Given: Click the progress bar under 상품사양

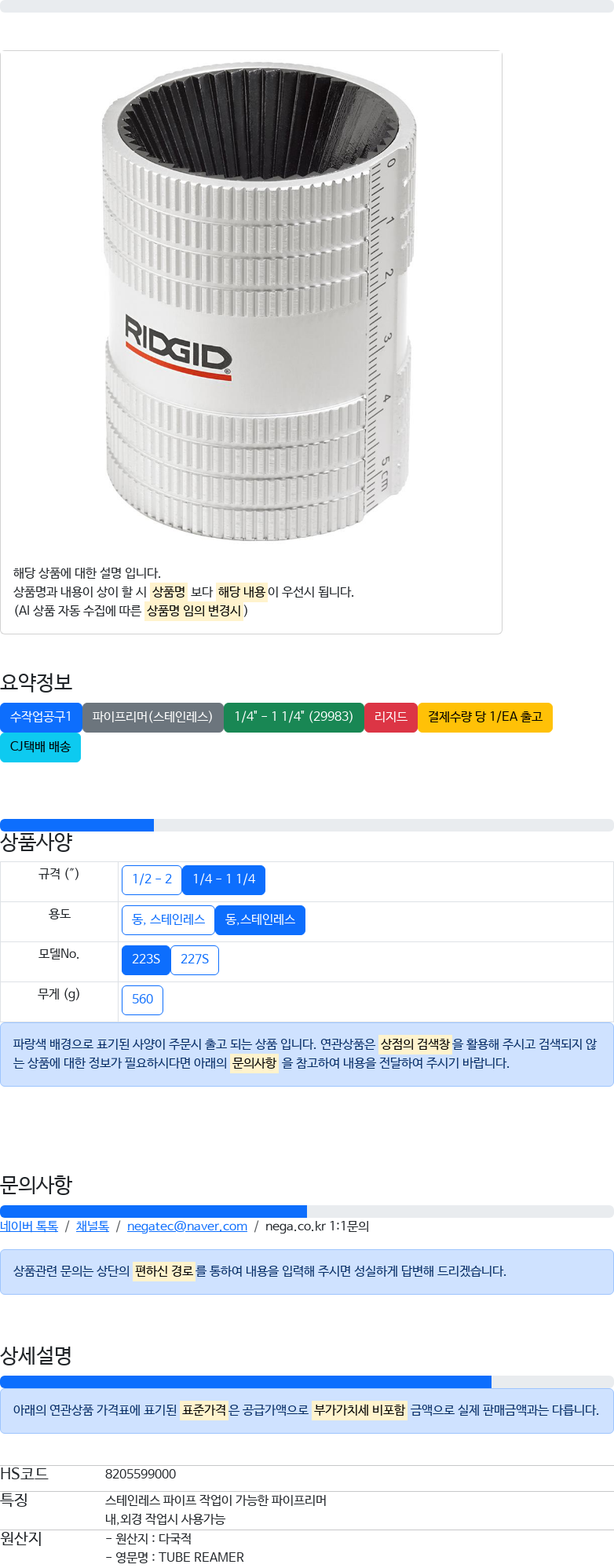Looking at the screenshot, I should pyautogui.click(x=307, y=825).
